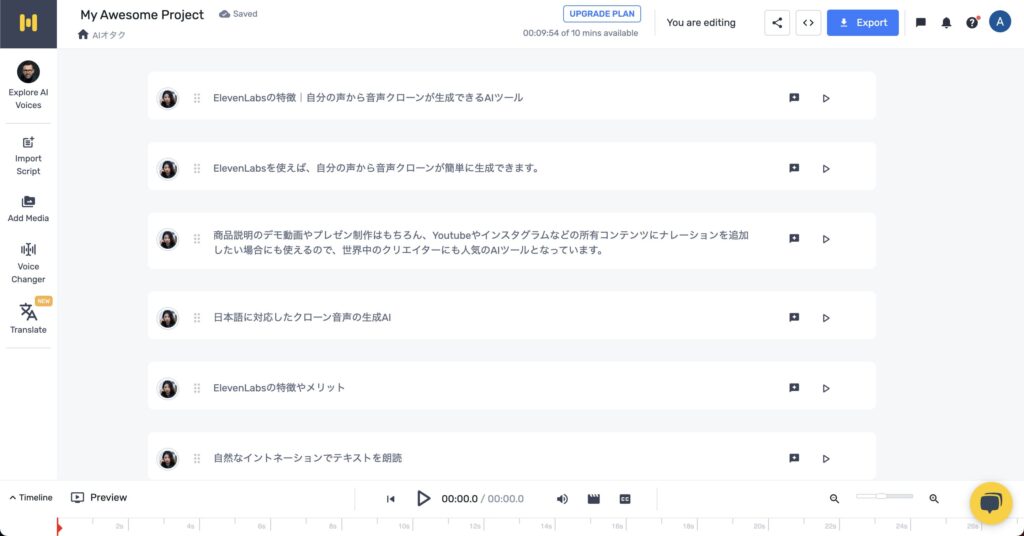The height and width of the screenshot is (536, 1024).
Task: Open the chat support bubble
Action: coord(991,503)
